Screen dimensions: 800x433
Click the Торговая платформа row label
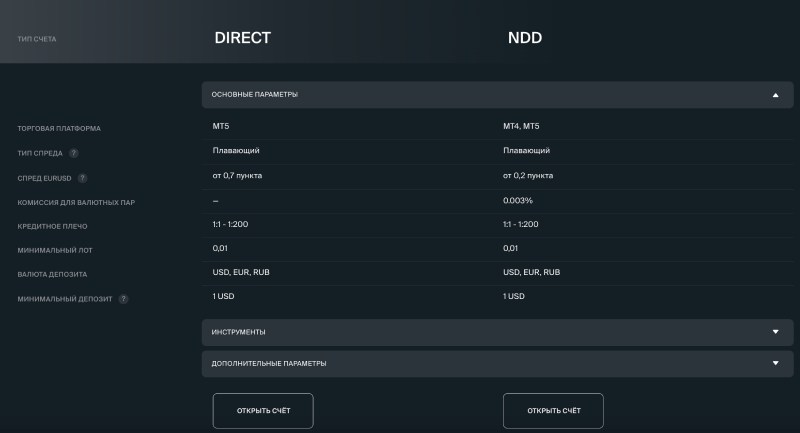click(x=59, y=129)
